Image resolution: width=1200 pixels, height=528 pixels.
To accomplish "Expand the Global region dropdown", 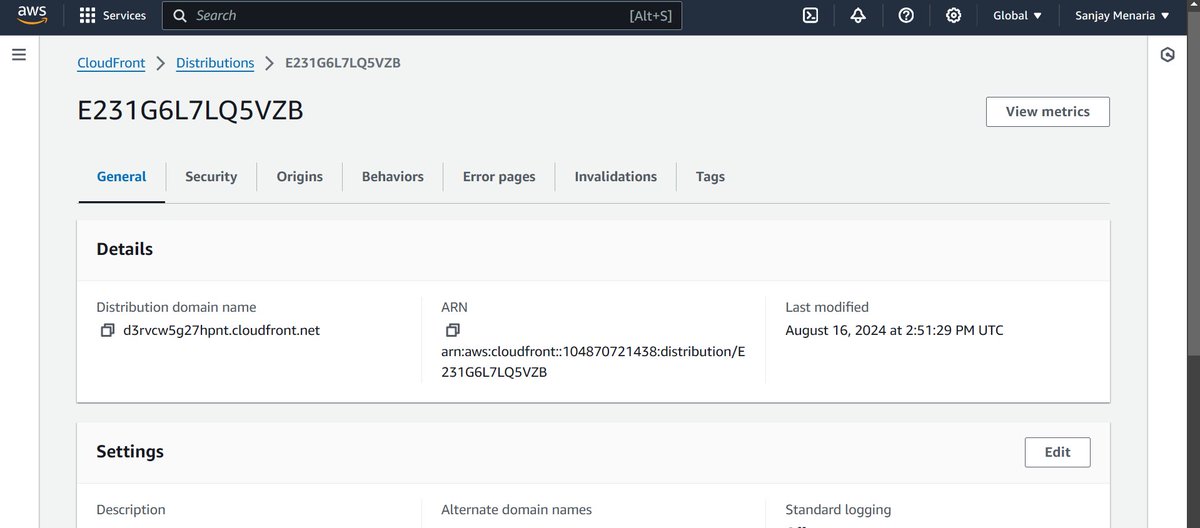I will tap(1017, 16).
